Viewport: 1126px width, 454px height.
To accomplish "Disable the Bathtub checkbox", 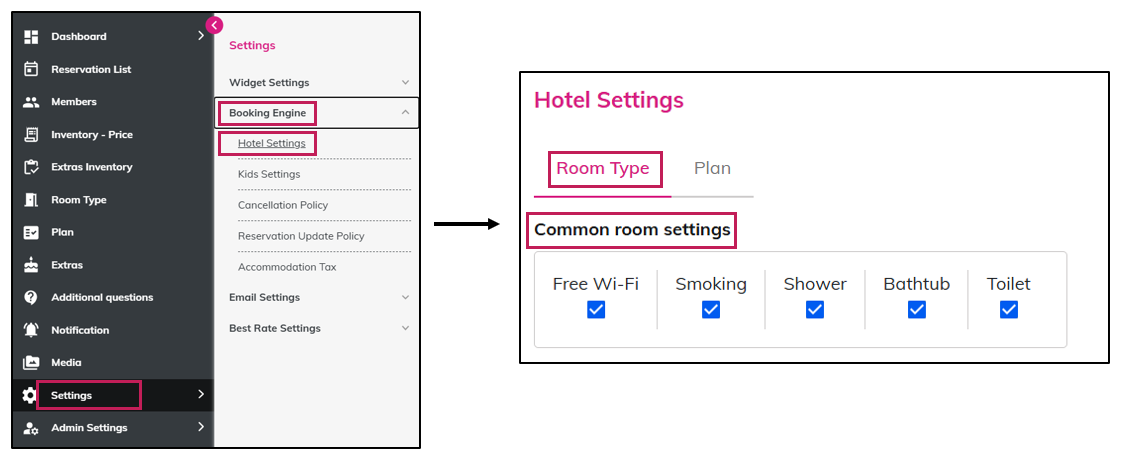I will pyautogui.click(x=917, y=310).
